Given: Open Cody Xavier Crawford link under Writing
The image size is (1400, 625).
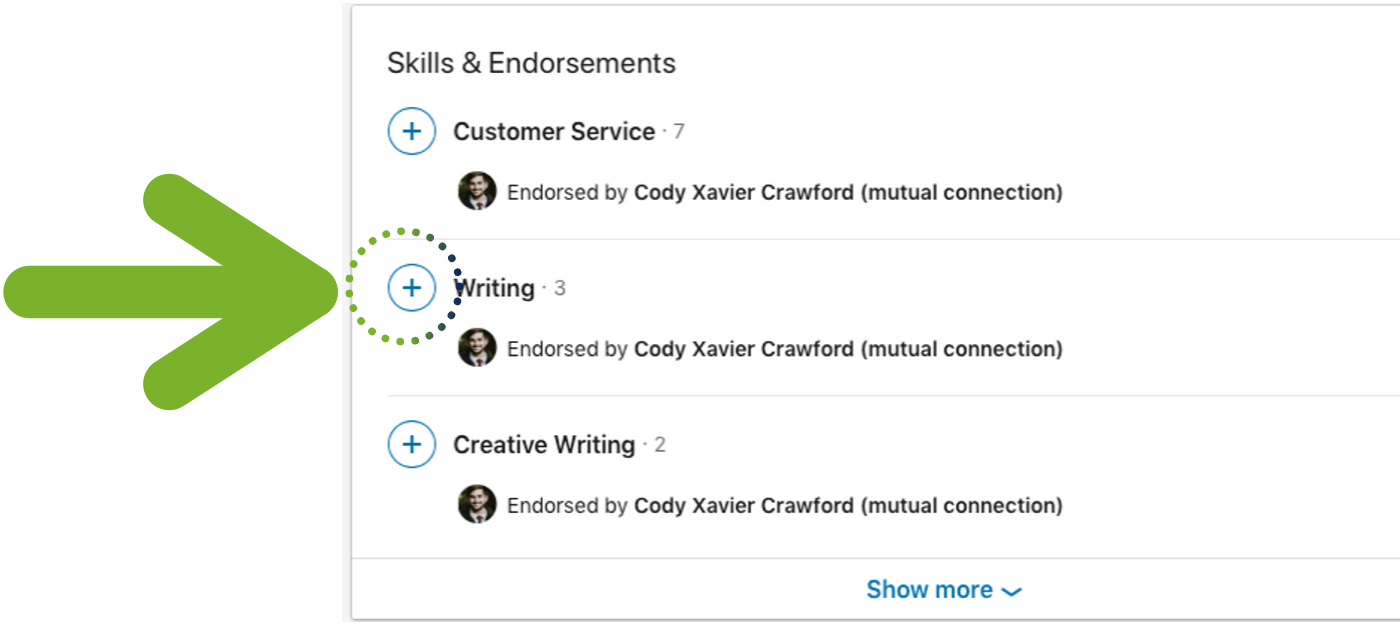Looking at the screenshot, I should point(744,349).
